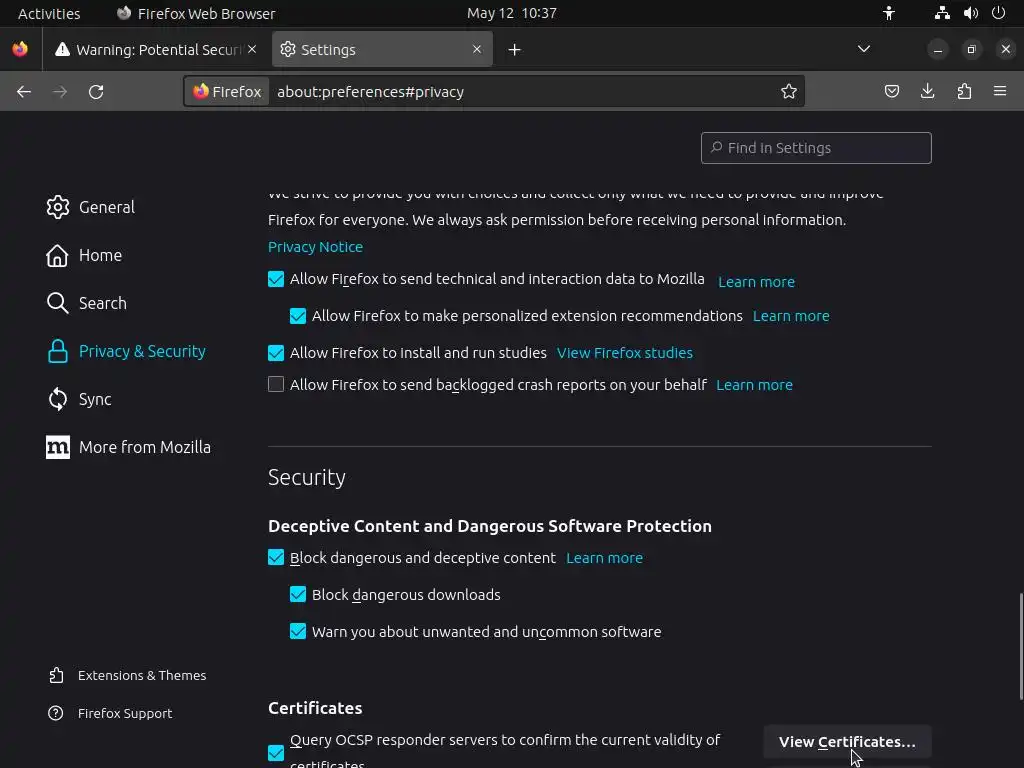The width and height of the screenshot is (1024, 768).
Task: Open a new tab with plus icon
Action: [515, 50]
